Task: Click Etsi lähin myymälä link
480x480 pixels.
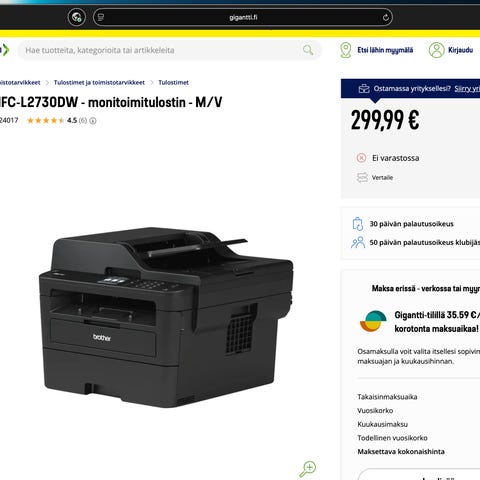Action: coord(385,50)
